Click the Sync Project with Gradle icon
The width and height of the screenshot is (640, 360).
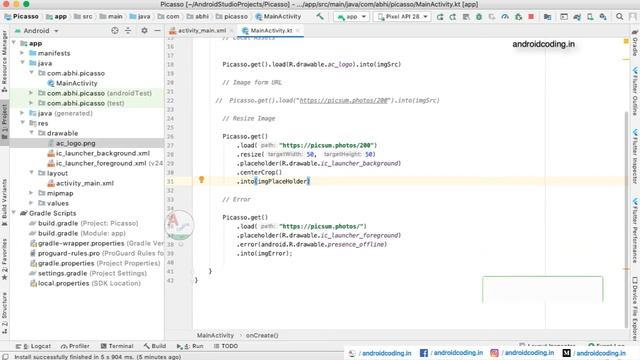(x=577, y=17)
